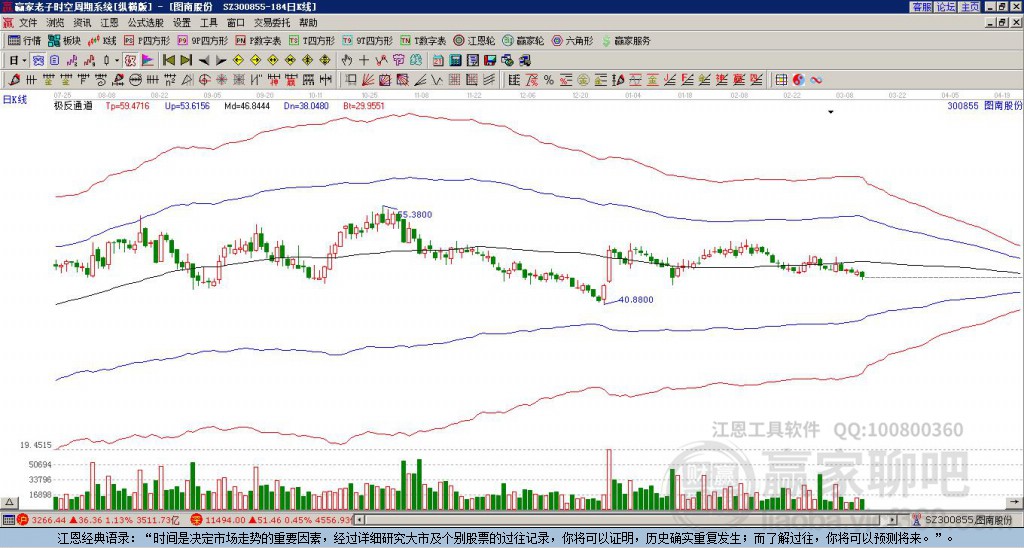1024x548 pixels.
Task: Click the 客服 button in title bar
Action: tap(921, 7)
